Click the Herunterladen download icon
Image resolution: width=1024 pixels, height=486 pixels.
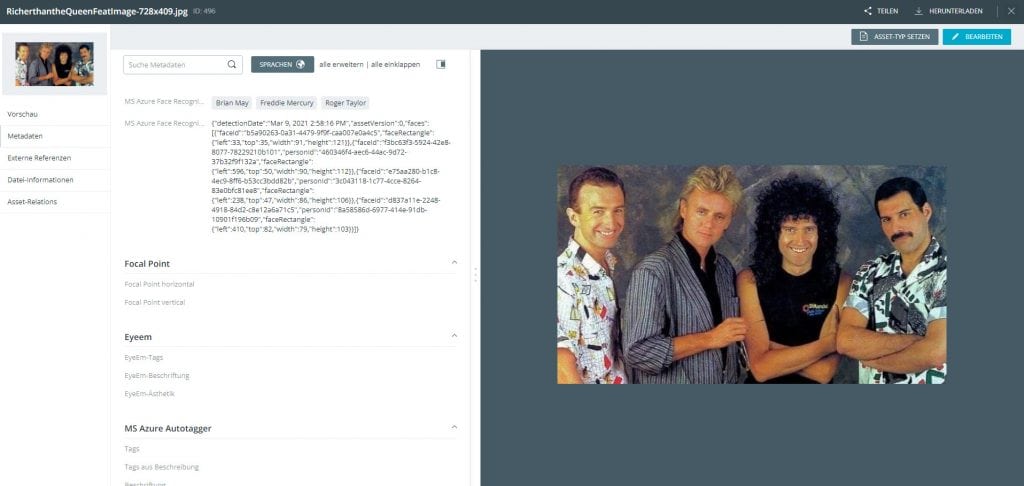918,11
